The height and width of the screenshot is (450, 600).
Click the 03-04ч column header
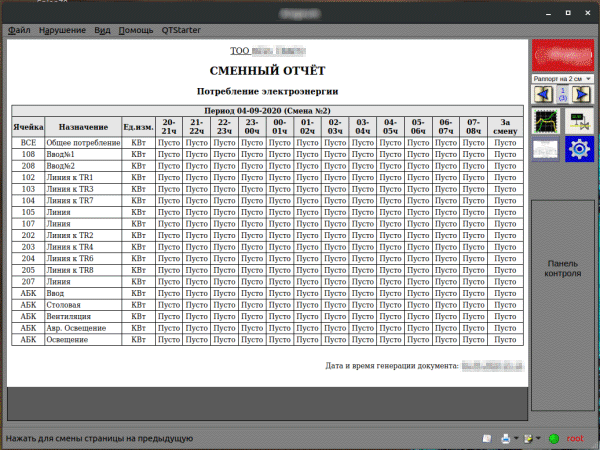pyautogui.click(x=363, y=127)
